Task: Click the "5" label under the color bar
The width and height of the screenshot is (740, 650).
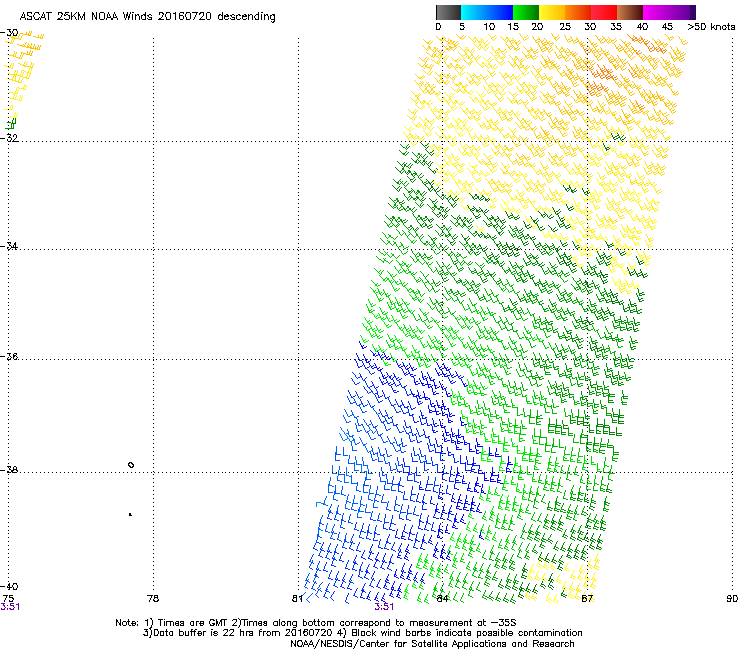Action: (462, 27)
